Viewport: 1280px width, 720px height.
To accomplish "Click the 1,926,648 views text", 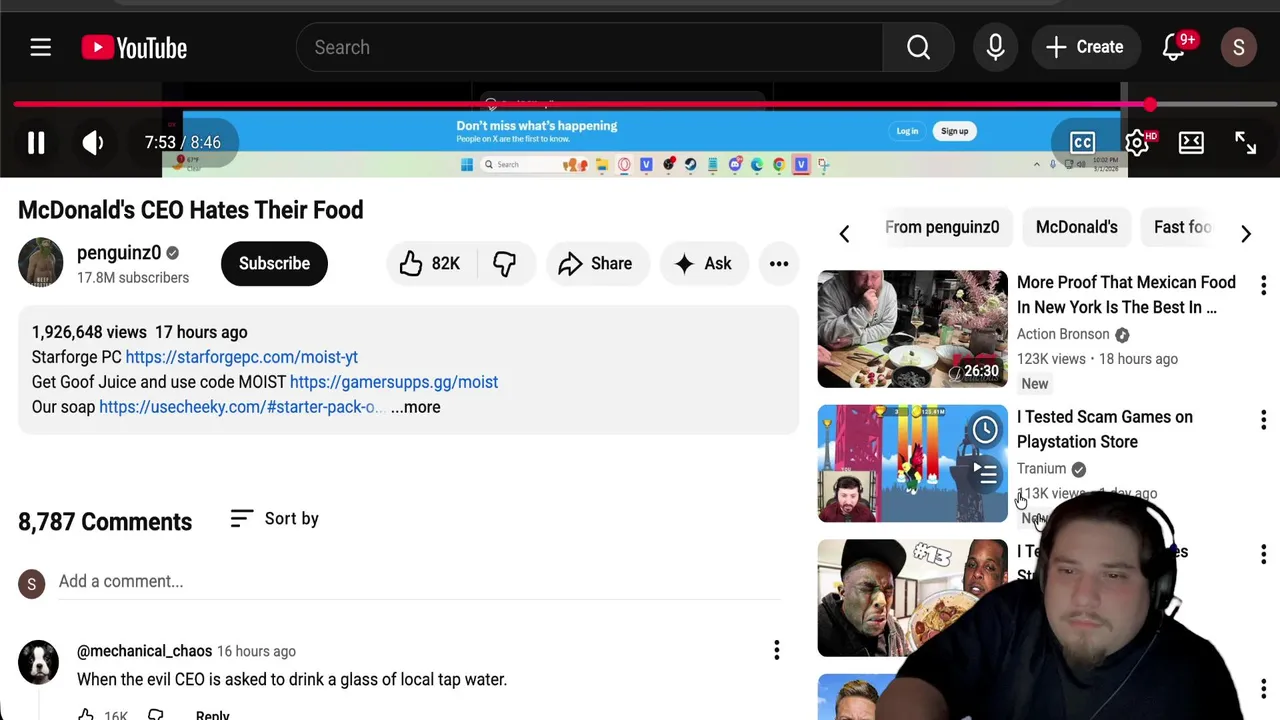I will click(x=89, y=332).
